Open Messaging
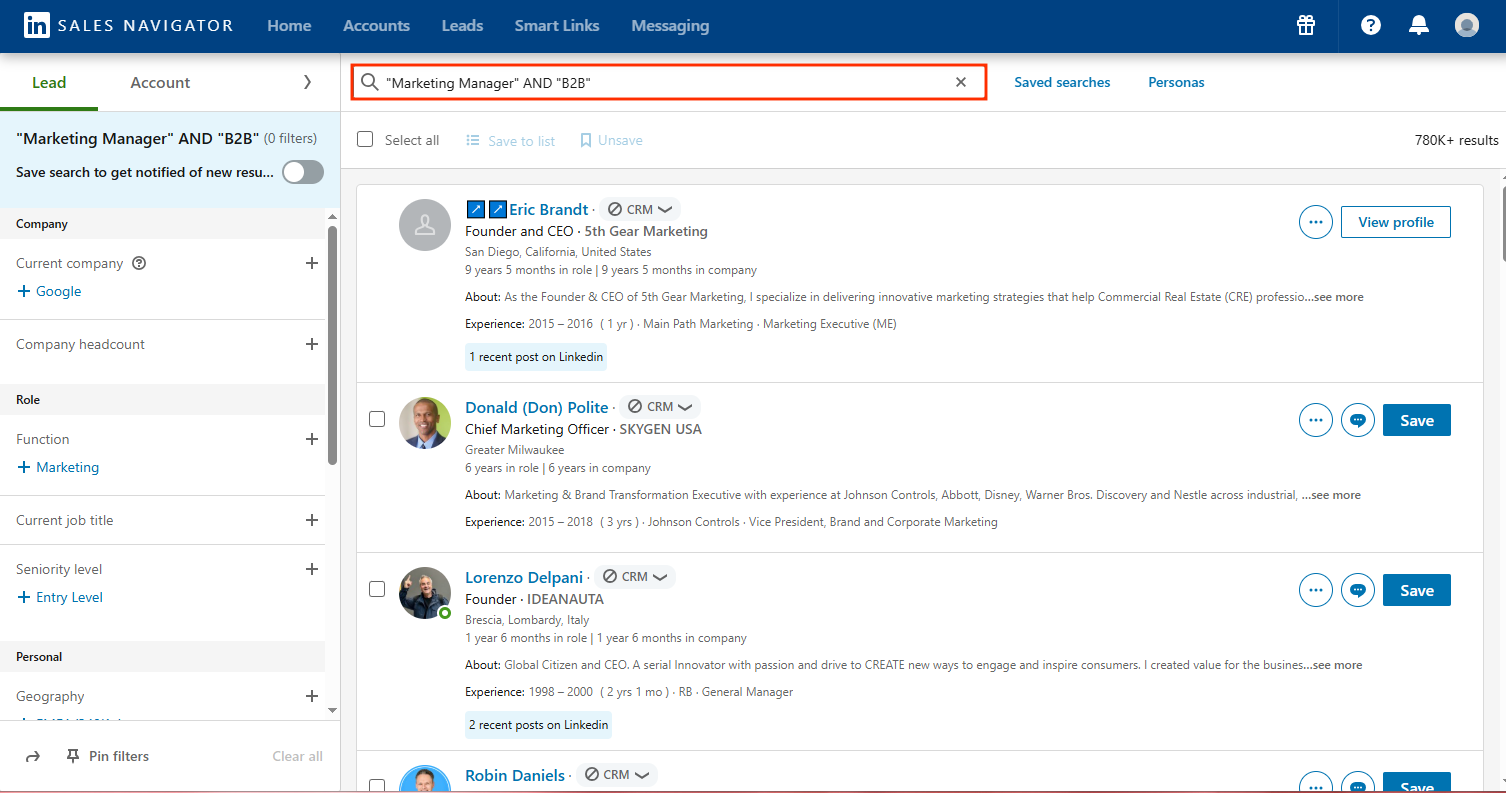The width and height of the screenshot is (1506, 793). click(x=670, y=26)
